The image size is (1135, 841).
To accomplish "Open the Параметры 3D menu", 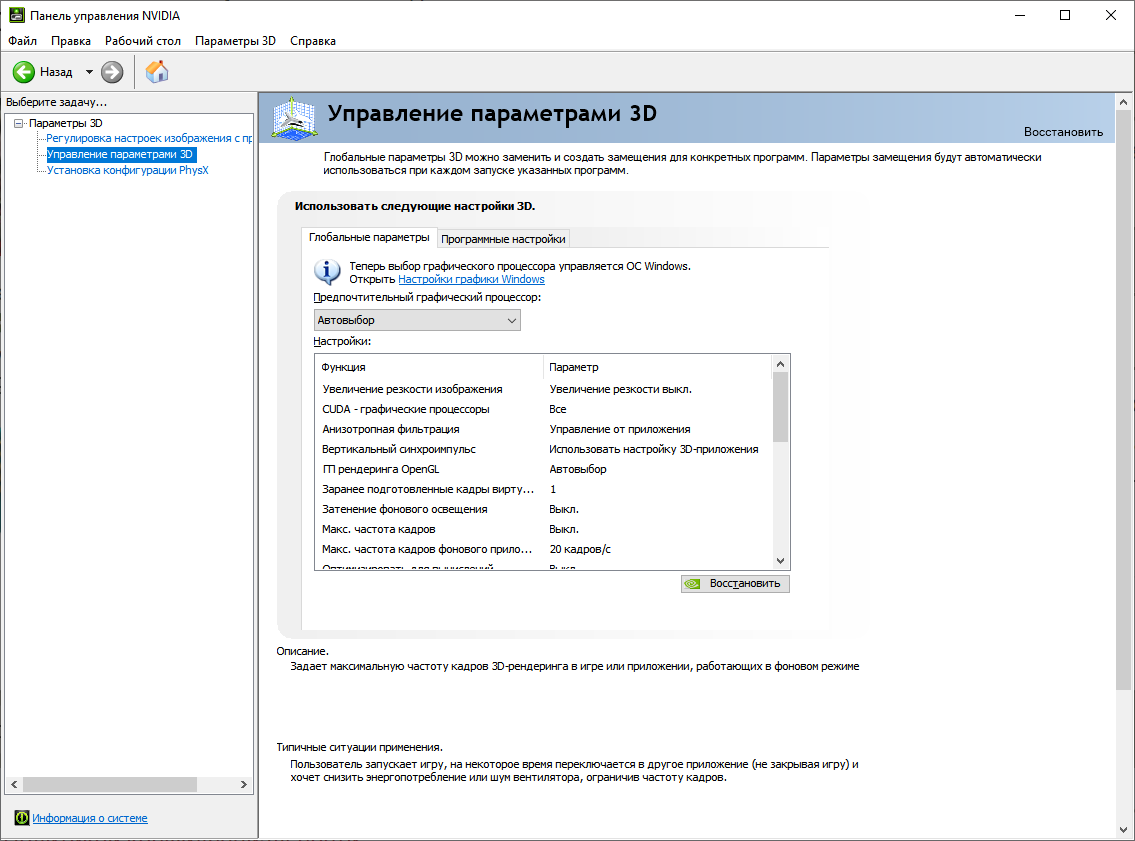I will point(235,41).
